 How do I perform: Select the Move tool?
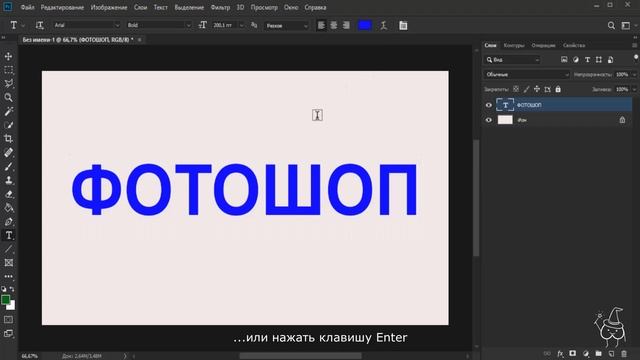click(8, 56)
